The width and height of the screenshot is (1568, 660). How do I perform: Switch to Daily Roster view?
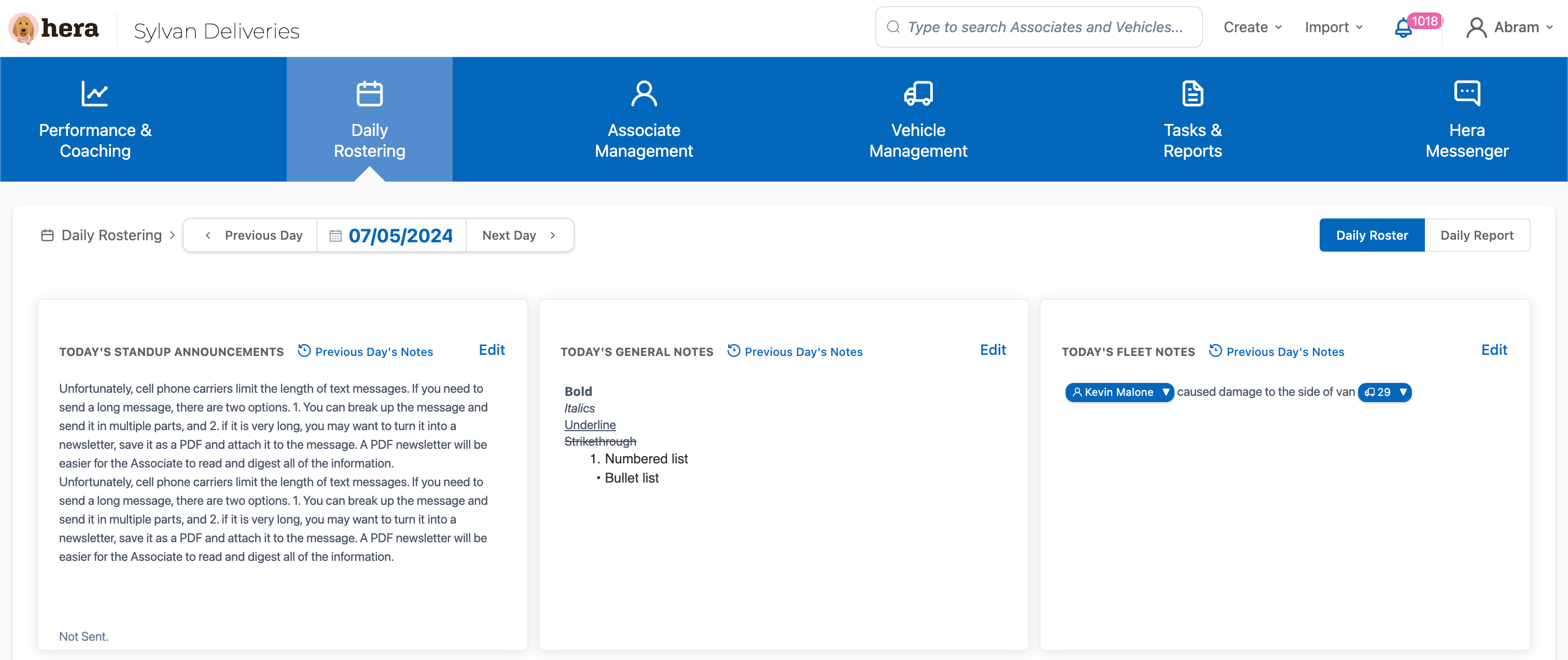[x=1371, y=236]
